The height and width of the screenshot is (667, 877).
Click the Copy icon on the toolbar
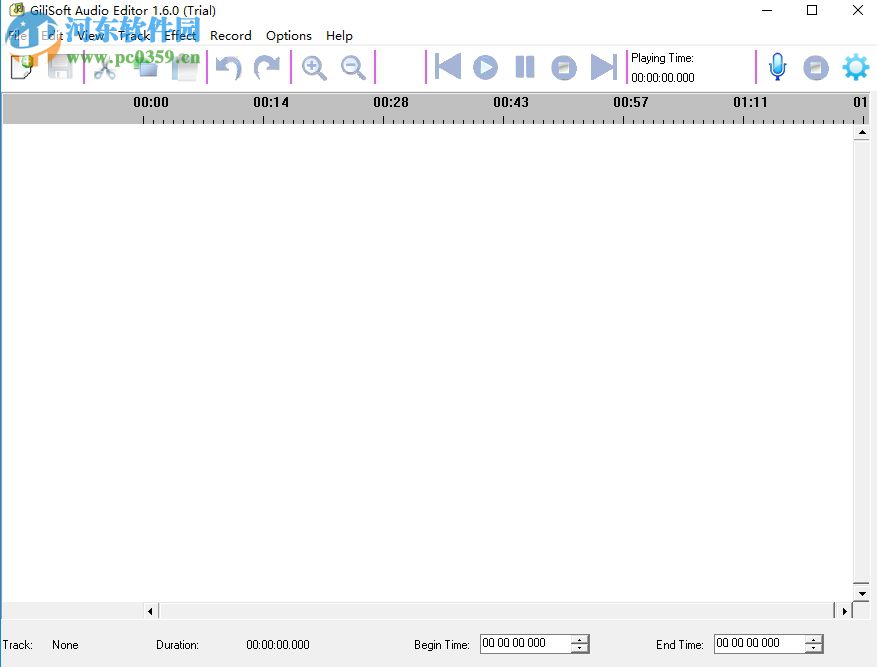coord(145,68)
